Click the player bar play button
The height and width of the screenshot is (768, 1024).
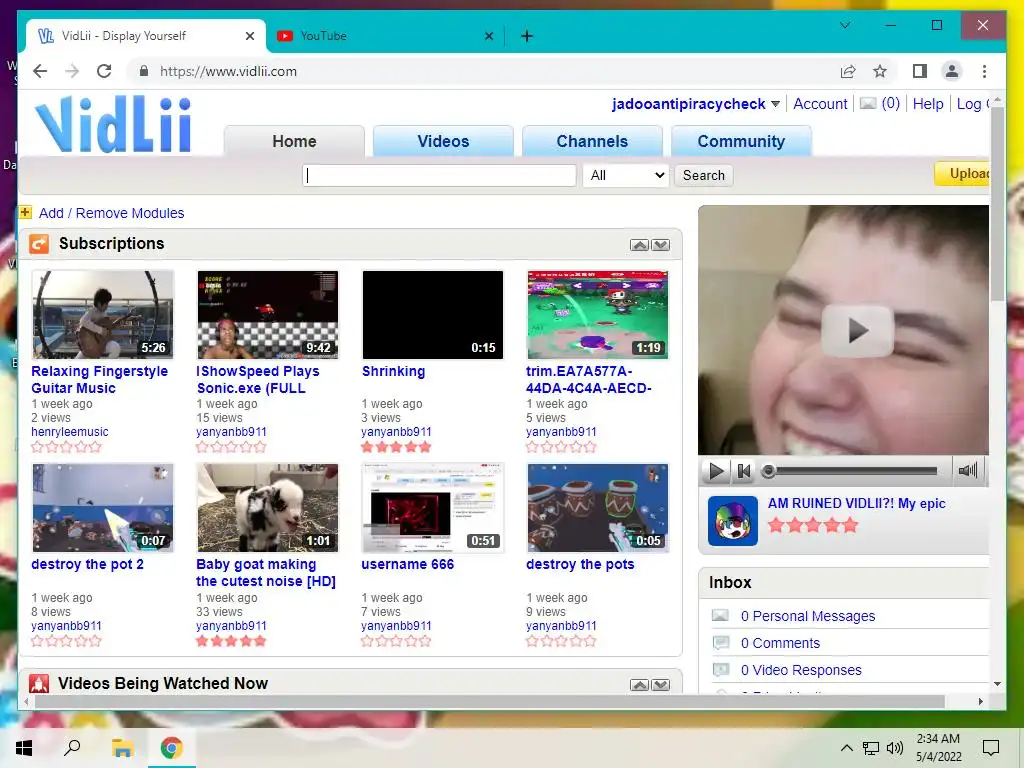click(716, 471)
